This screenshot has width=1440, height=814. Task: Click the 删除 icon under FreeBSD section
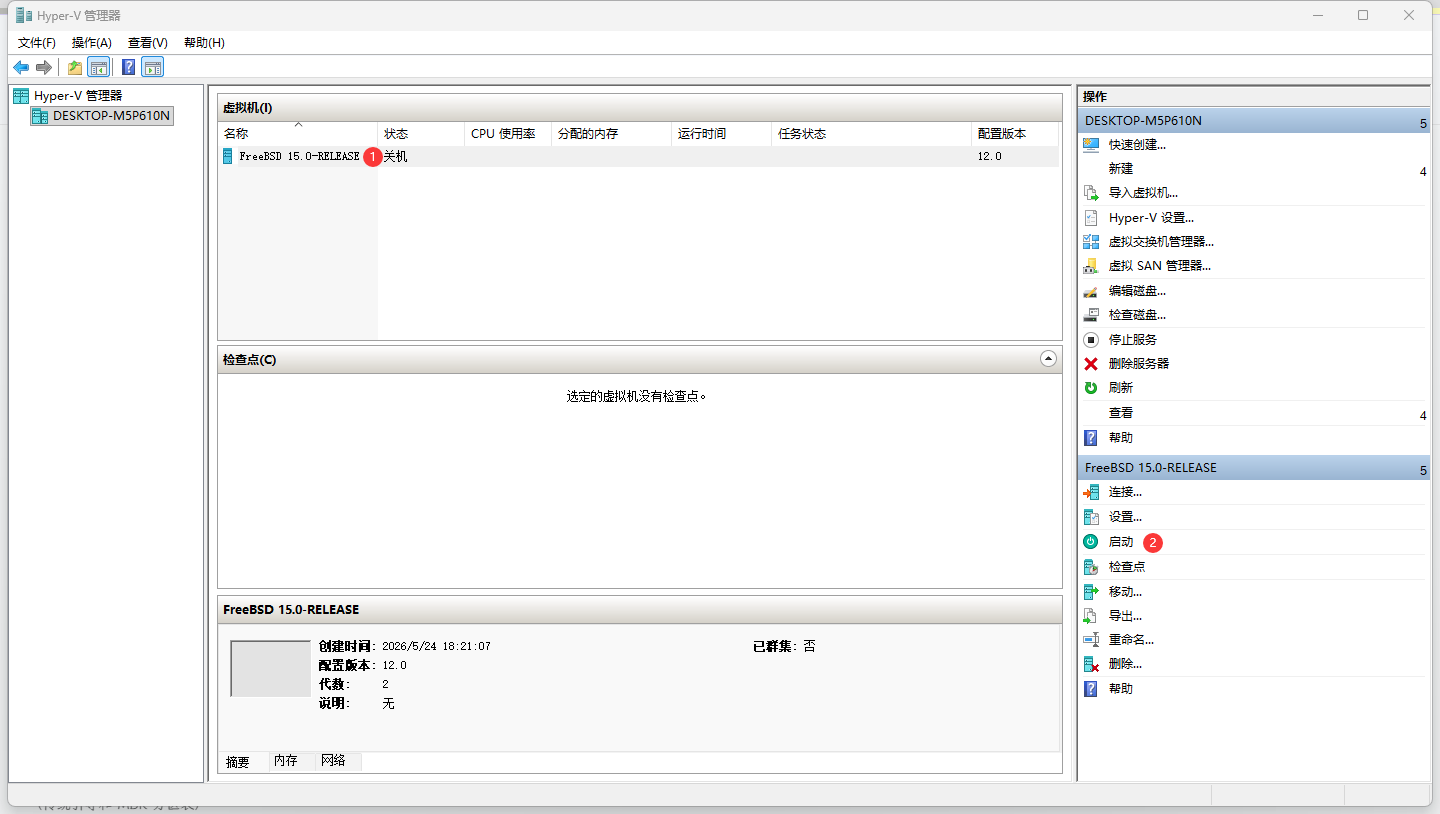tap(1091, 664)
